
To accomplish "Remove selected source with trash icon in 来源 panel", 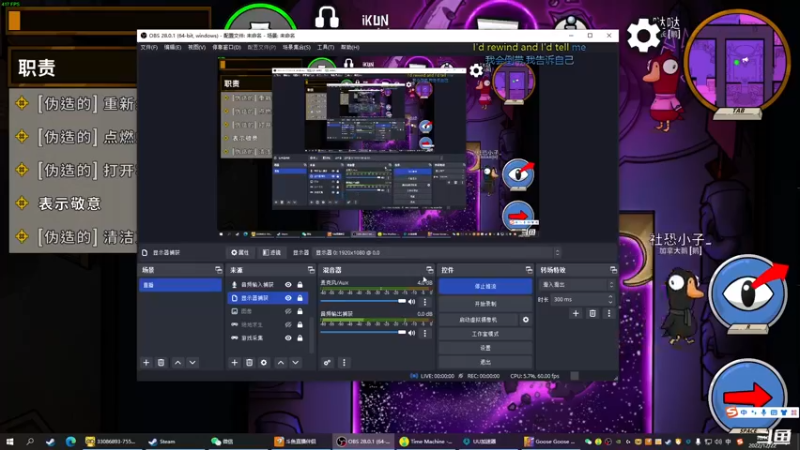I will click(249, 362).
